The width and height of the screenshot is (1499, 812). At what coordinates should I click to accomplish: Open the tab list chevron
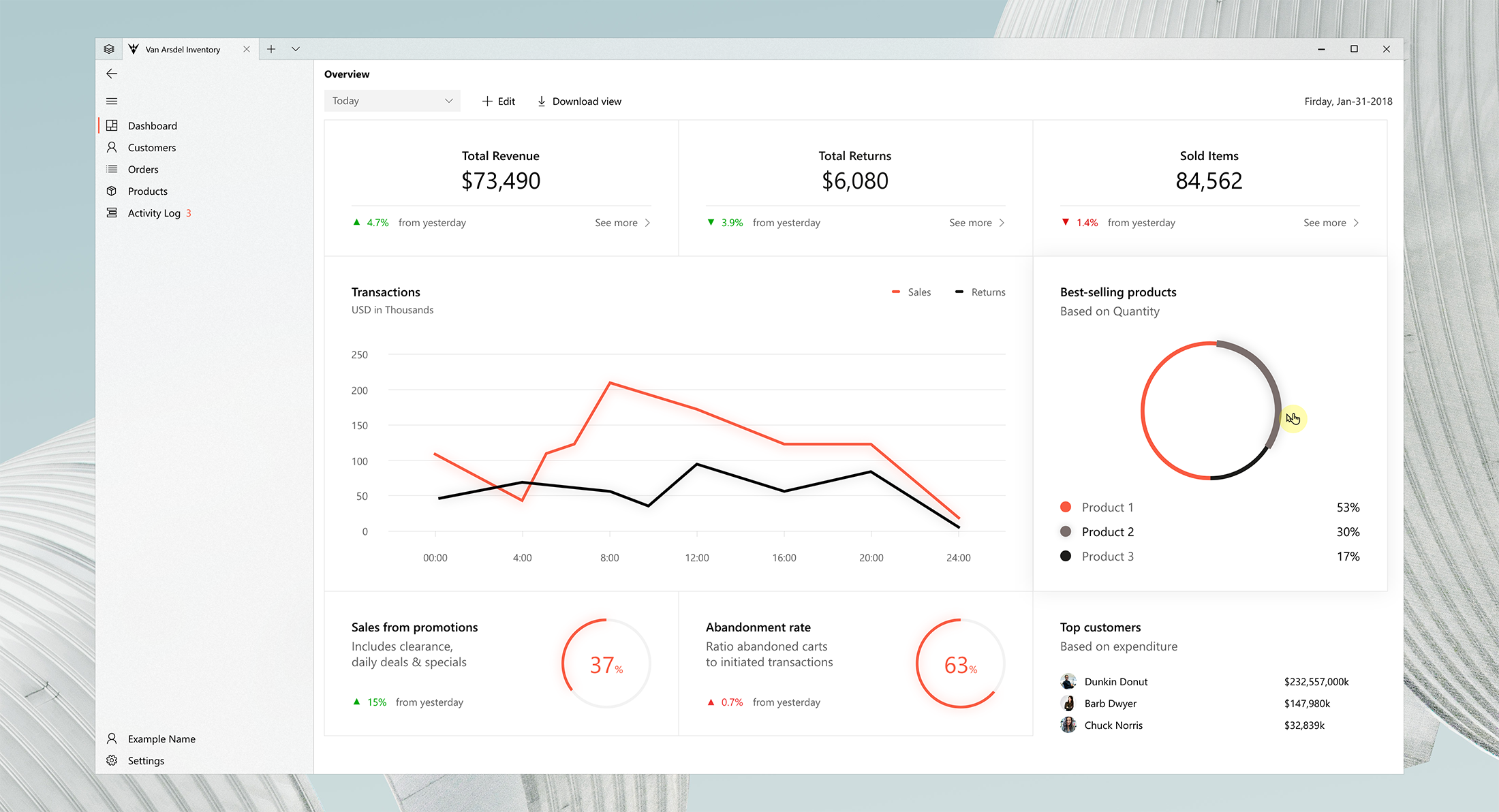[296, 49]
